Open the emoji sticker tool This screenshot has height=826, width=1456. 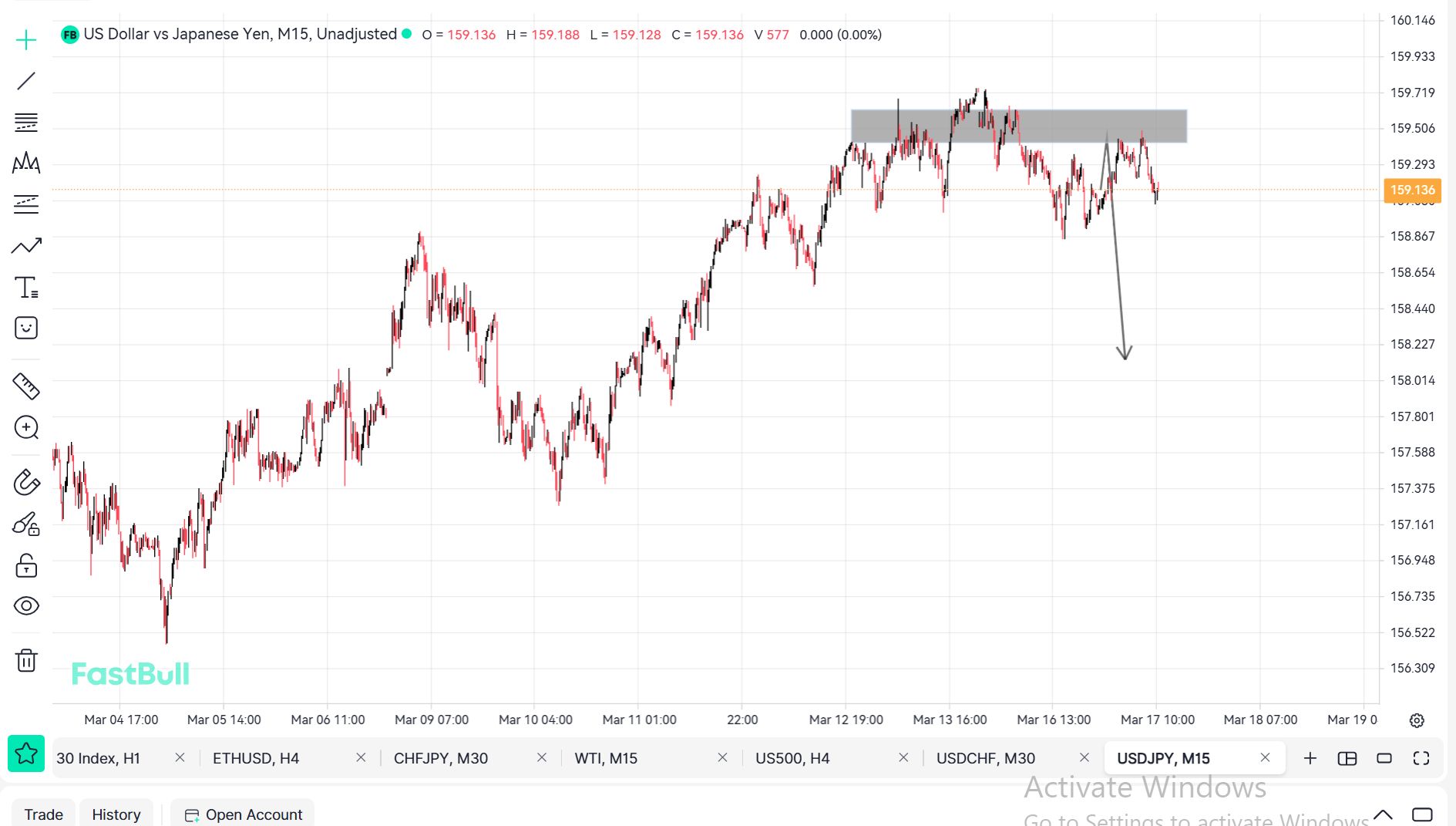[26, 329]
